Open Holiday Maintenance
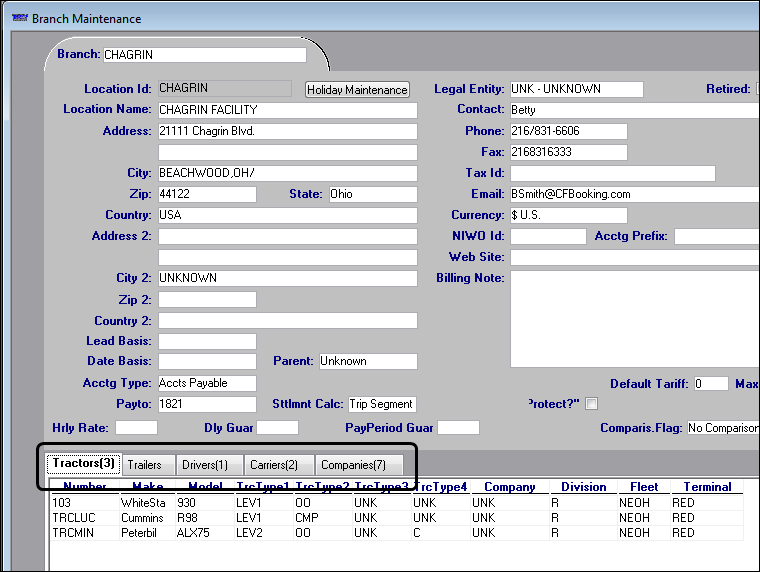 coord(357,90)
